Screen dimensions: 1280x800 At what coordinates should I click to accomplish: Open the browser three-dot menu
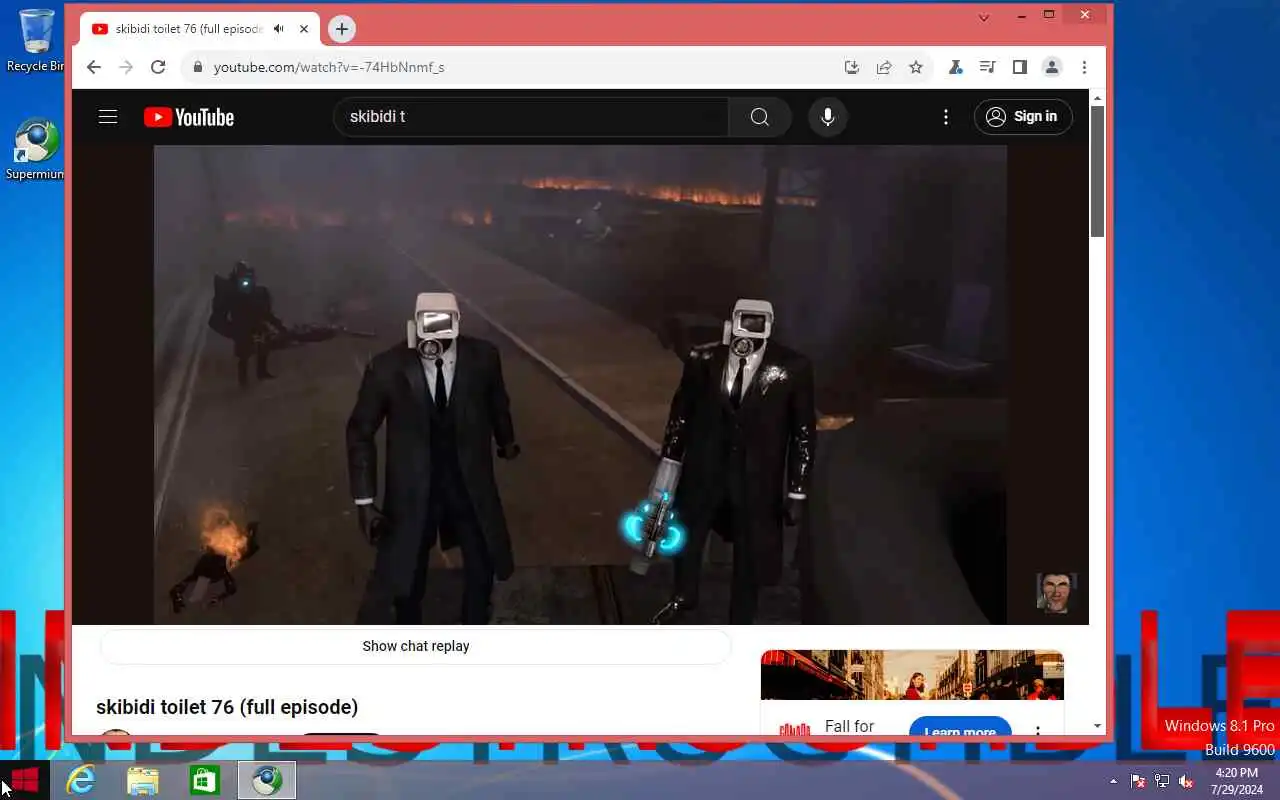tap(1084, 67)
